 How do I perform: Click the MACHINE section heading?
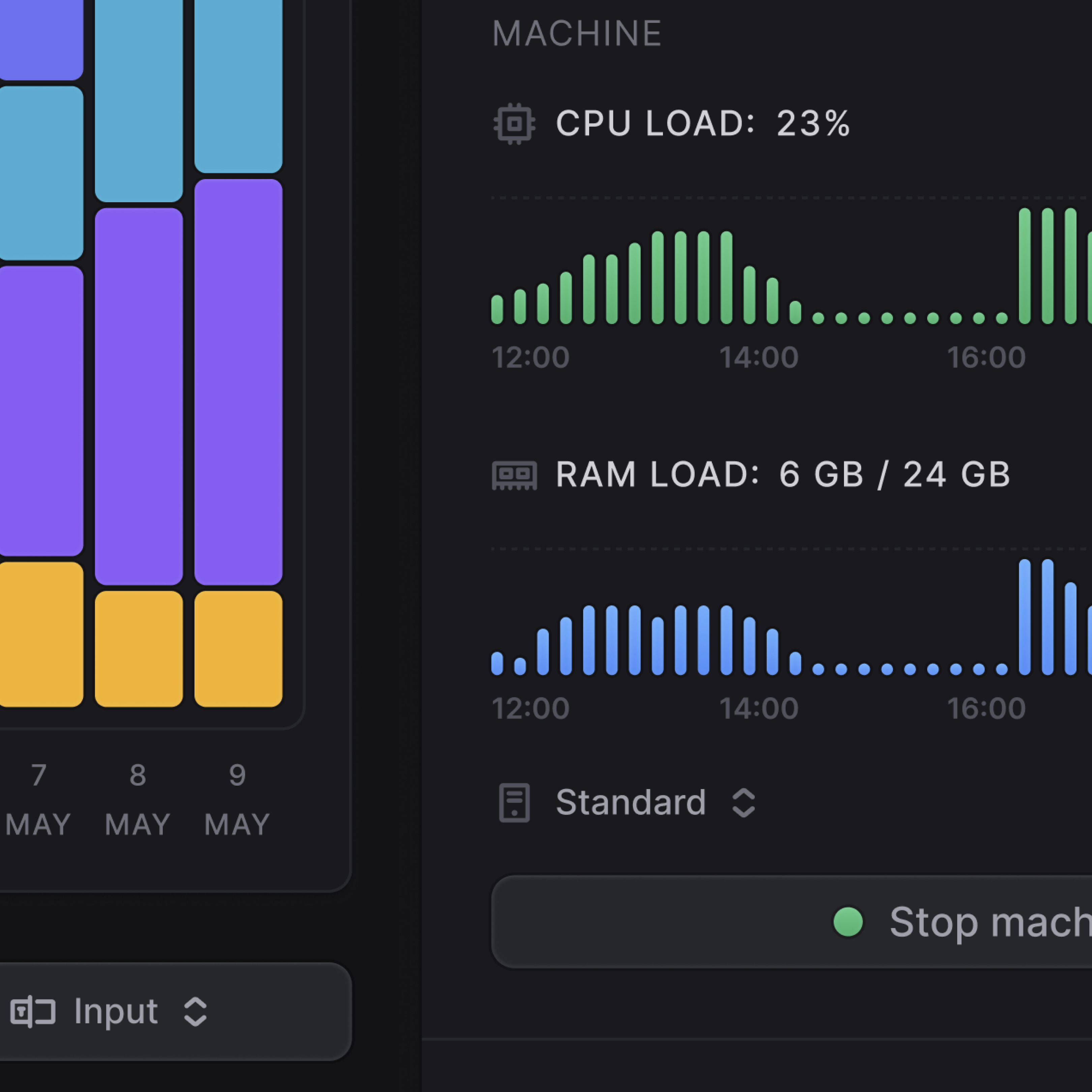tap(577, 33)
